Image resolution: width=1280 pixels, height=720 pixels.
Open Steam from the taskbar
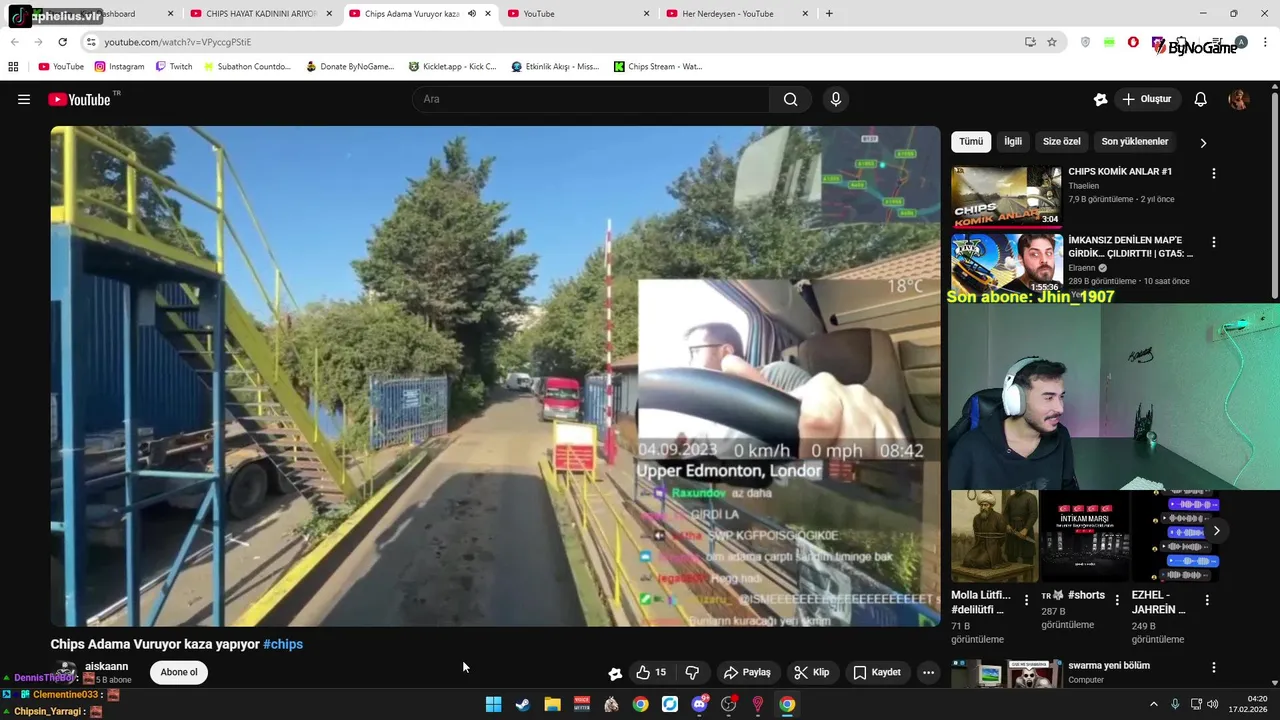click(x=522, y=704)
